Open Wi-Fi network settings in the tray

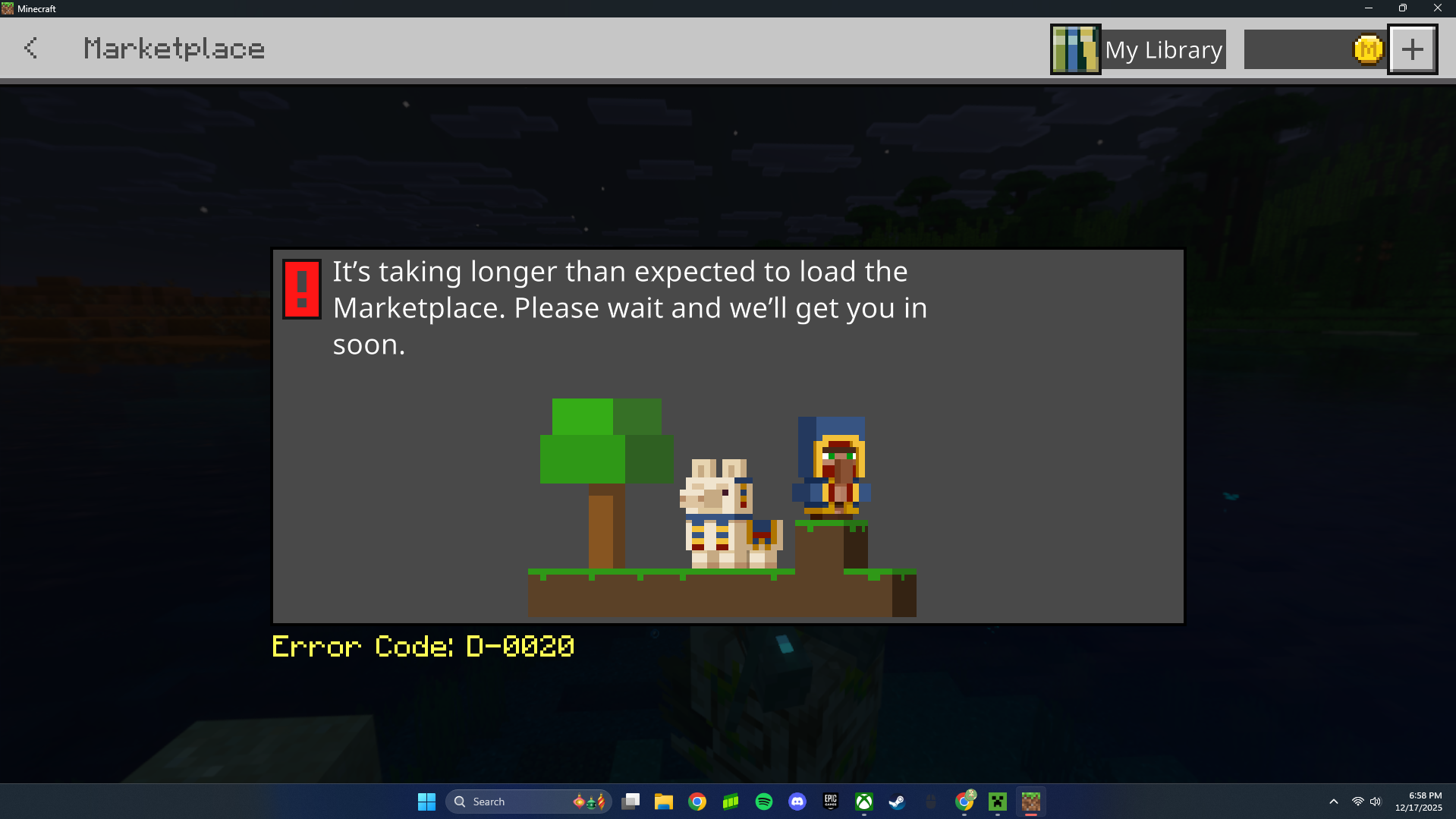point(1358,802)
